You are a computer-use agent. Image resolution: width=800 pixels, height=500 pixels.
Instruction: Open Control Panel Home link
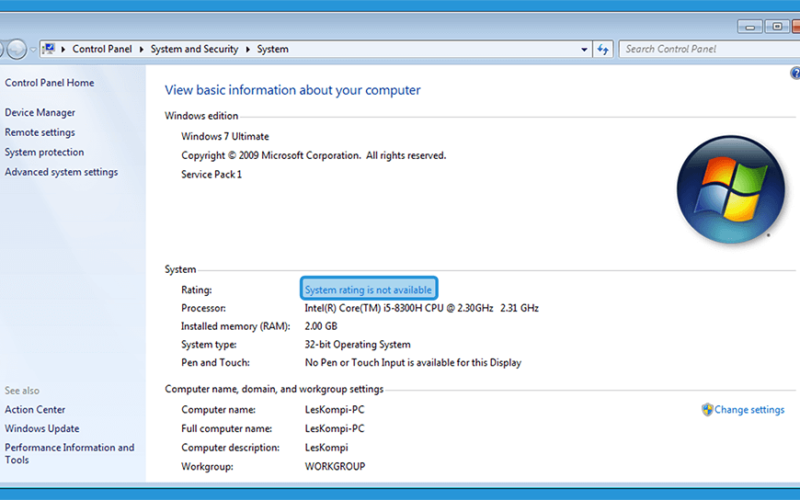click(49, 83)
